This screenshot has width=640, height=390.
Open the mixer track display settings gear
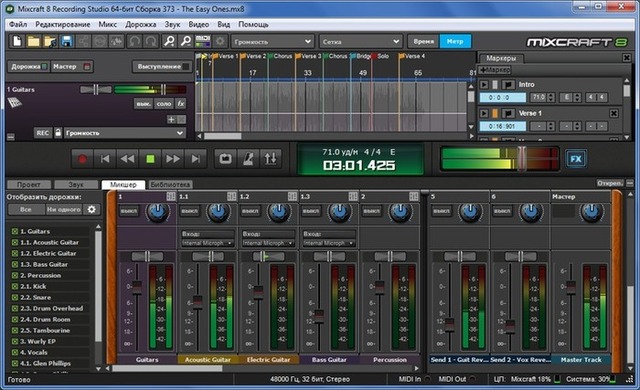coord(91,209)
